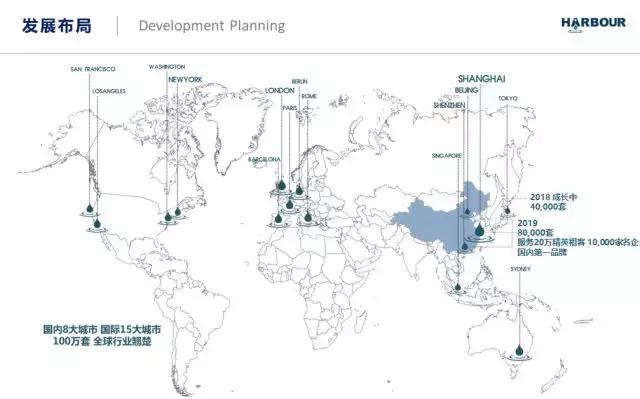Click the TOKYO label
The width and height of the screenshot is (640, 399).
pos(508,98)
